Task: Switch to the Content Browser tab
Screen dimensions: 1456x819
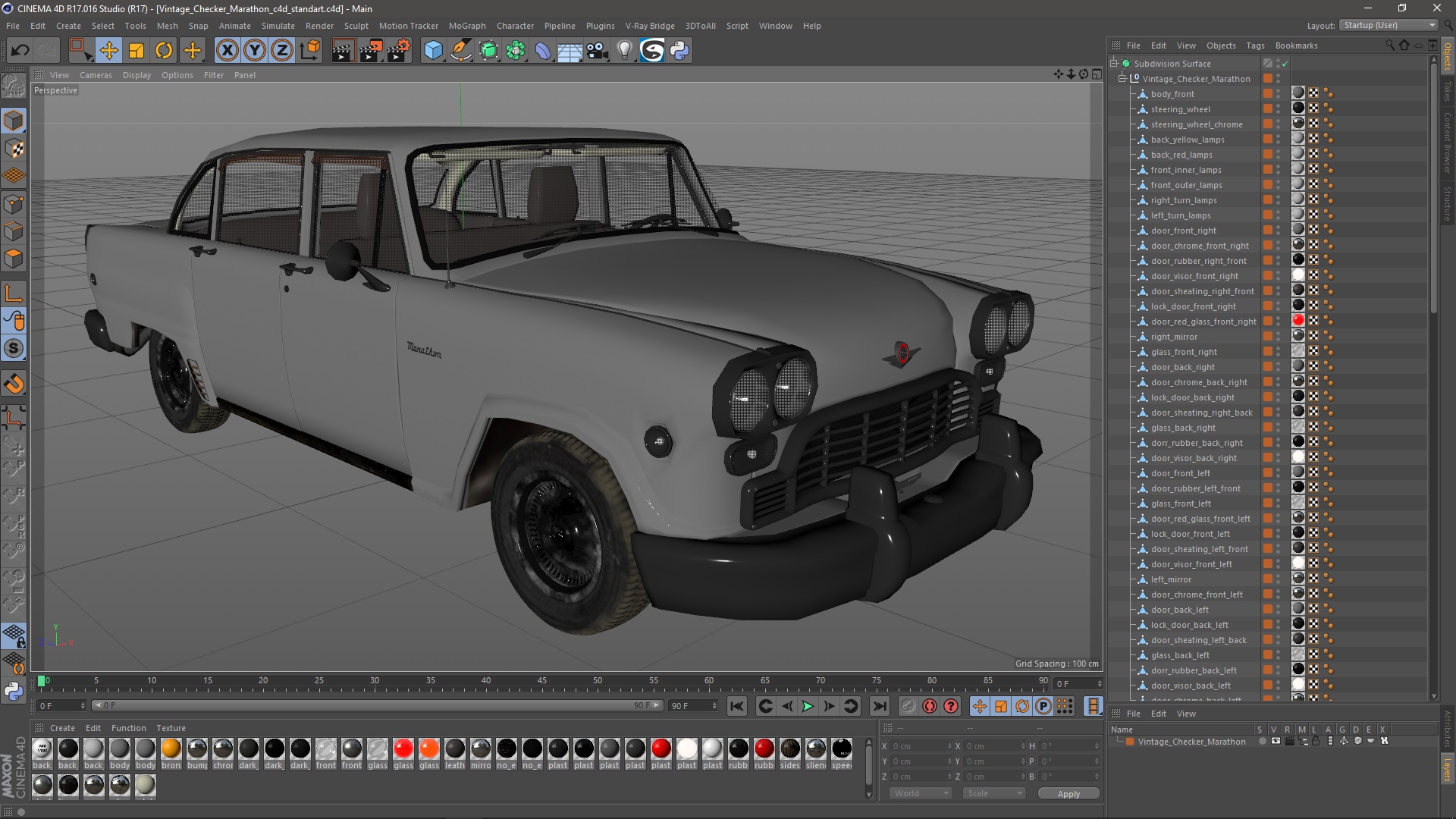Action: (x=1447, y=143)
